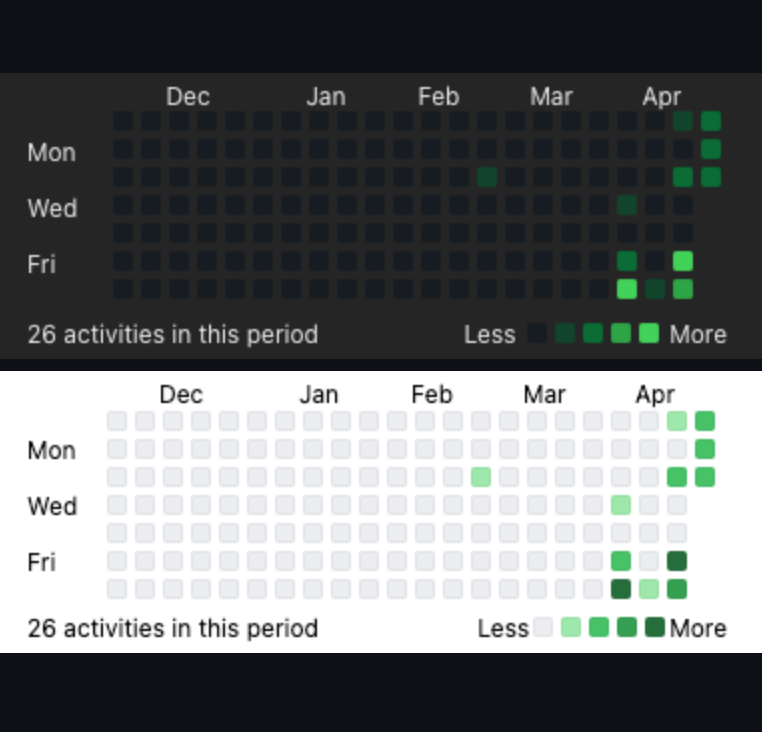This screenshot has height=732, width=762.
Task: Select brightest green legend swatch in dark panel
Action: point(649,333)
